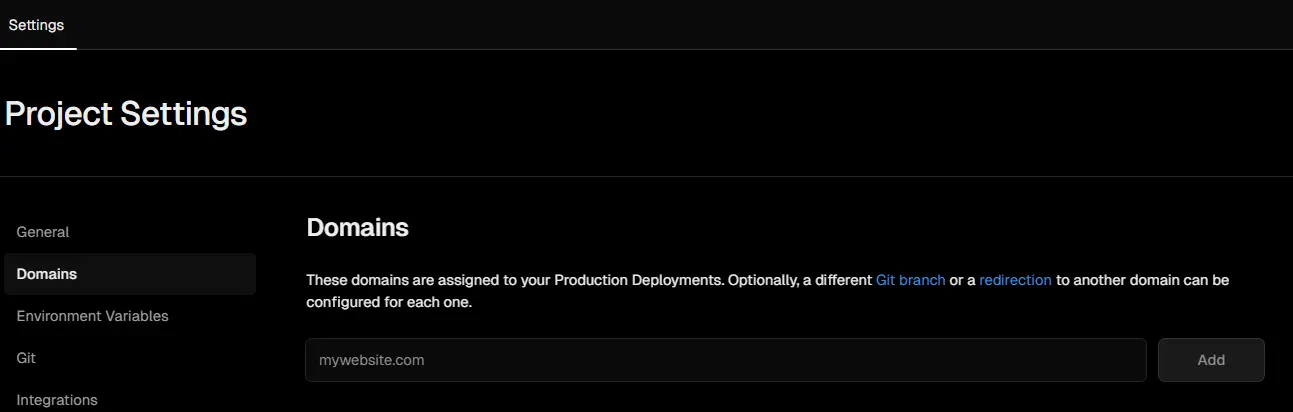Learn about configuring a different Git branch
The image size is (1293, 412).
pyautogui.click(x=910, y=280)
